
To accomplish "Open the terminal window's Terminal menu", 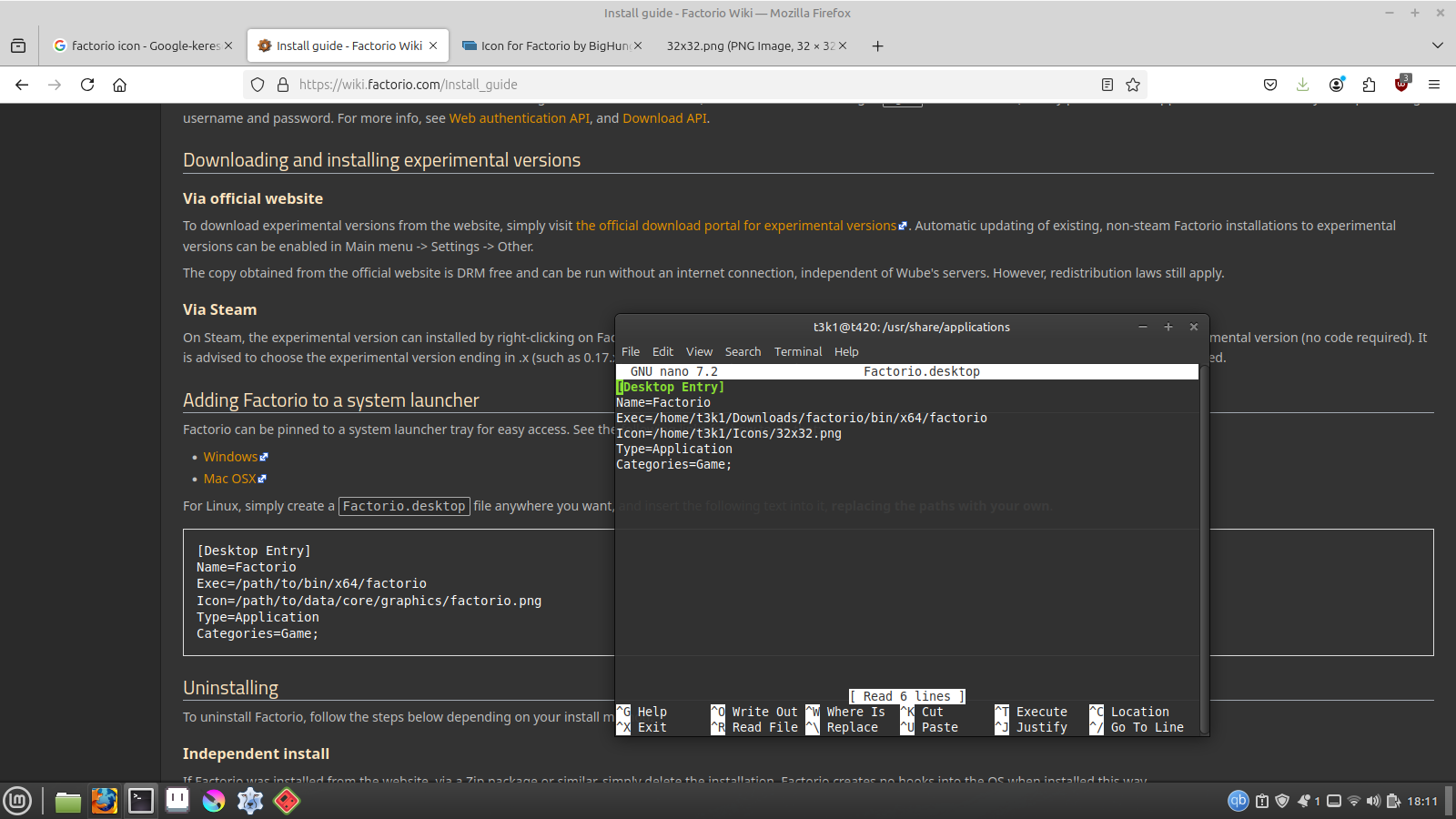I will (x=798, y=351).
